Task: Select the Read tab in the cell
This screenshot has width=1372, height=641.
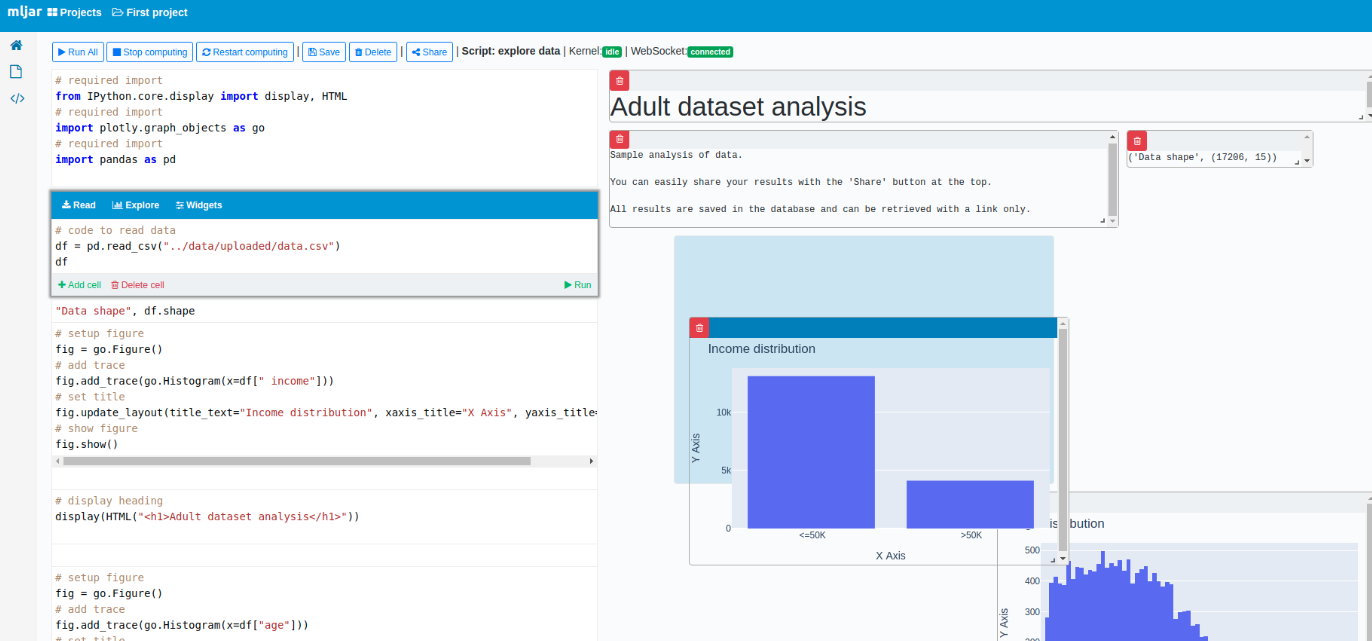Action: click(x=79, y=205)
